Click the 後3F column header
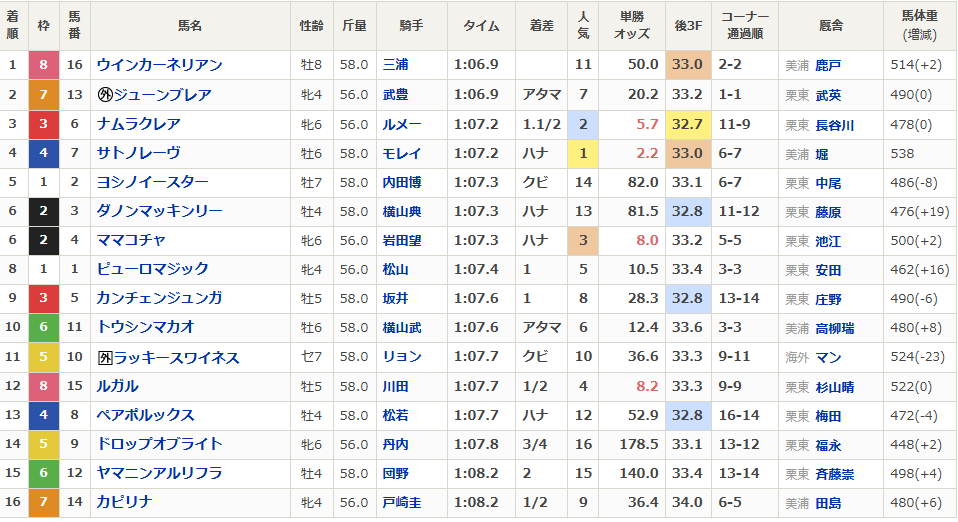Screen dimensions: 958x522 (x=687, y=26)
